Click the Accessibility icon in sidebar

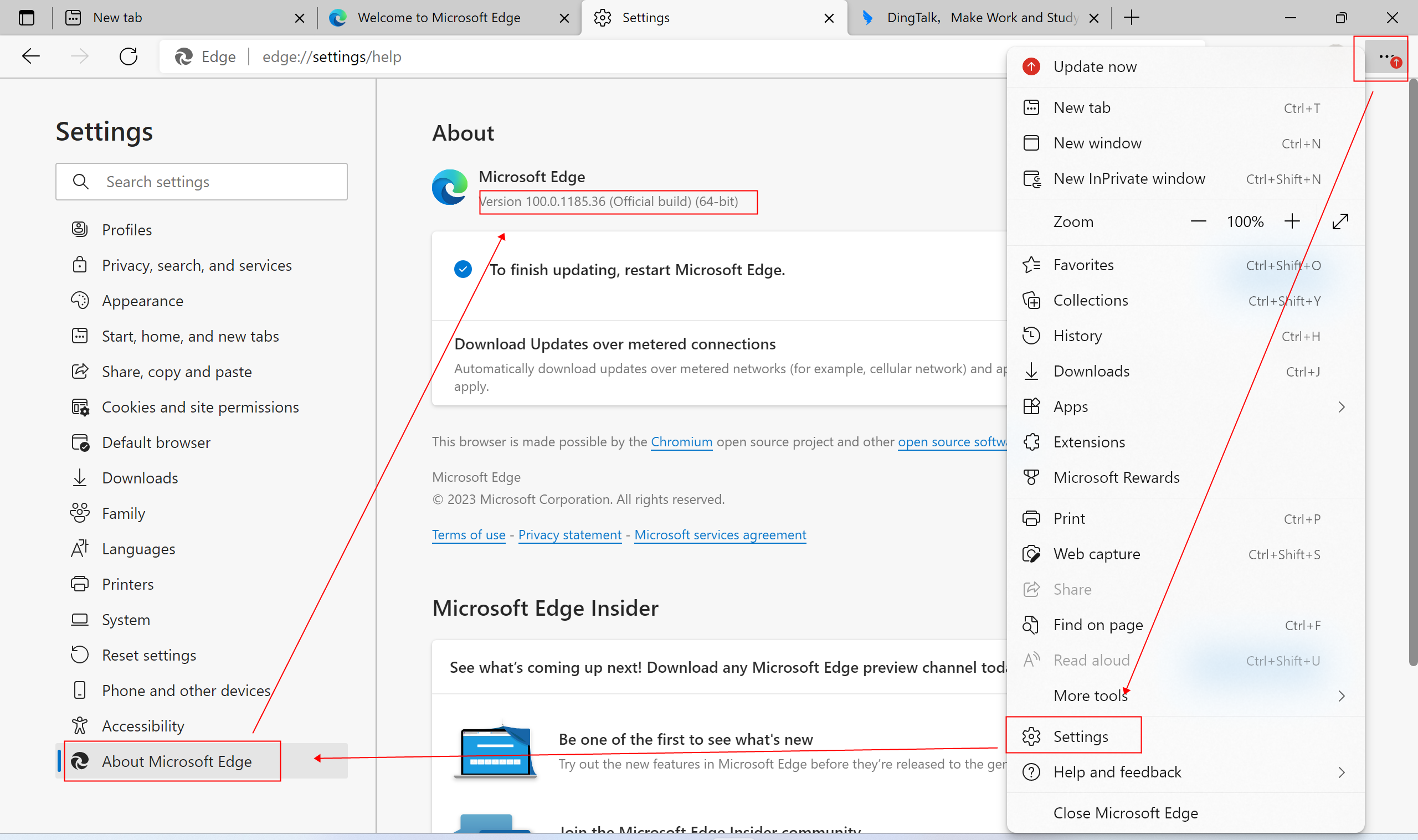(80, 726)
